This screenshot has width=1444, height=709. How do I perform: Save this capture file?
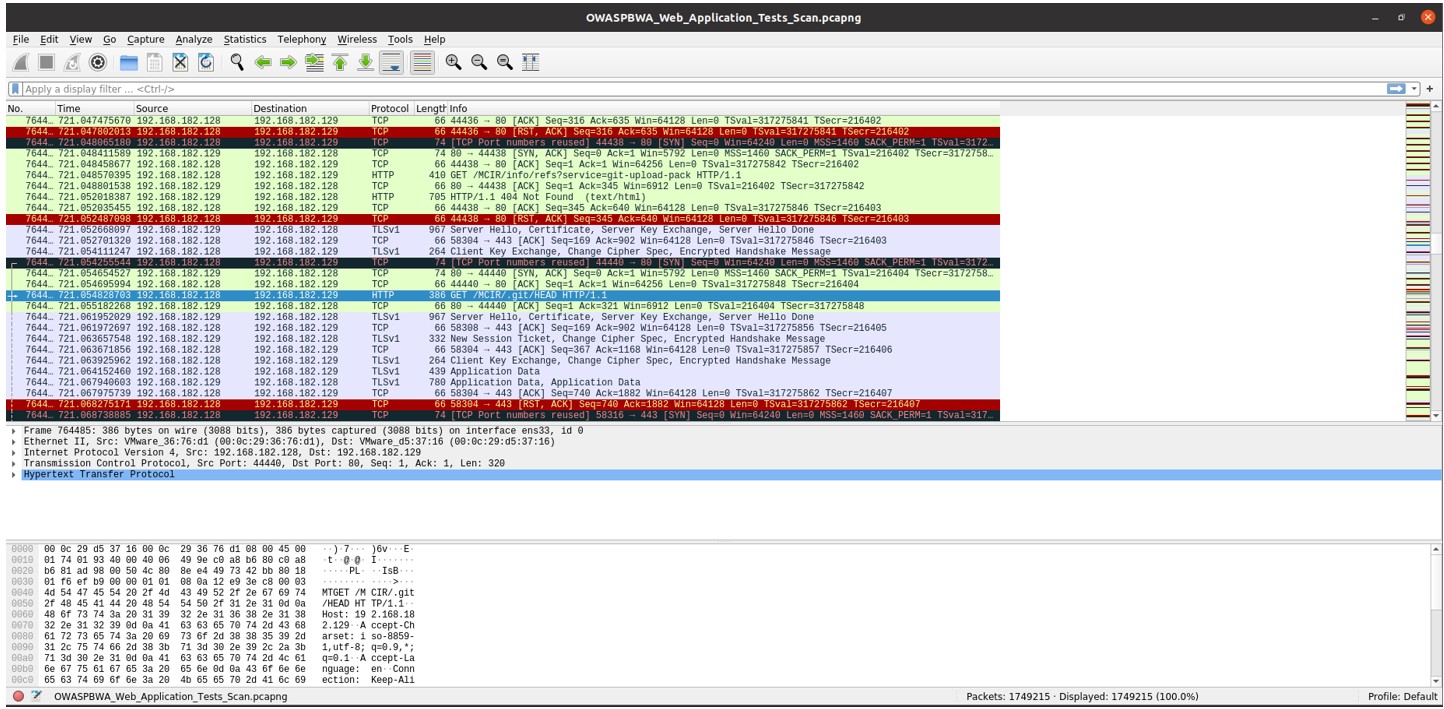(x=154, y=62)
